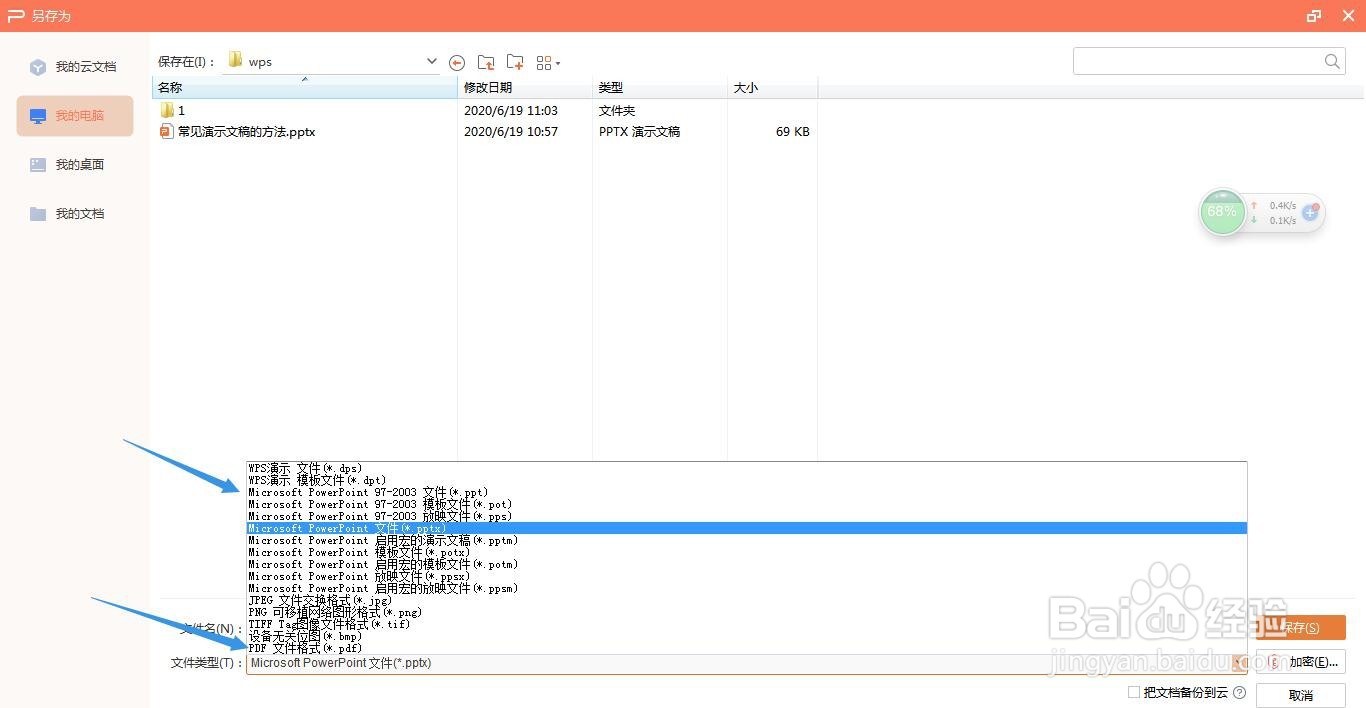
Task: Choose PowerPoint 97-2003 文件(*.ppt) type
Action: (x=747, y=492)
